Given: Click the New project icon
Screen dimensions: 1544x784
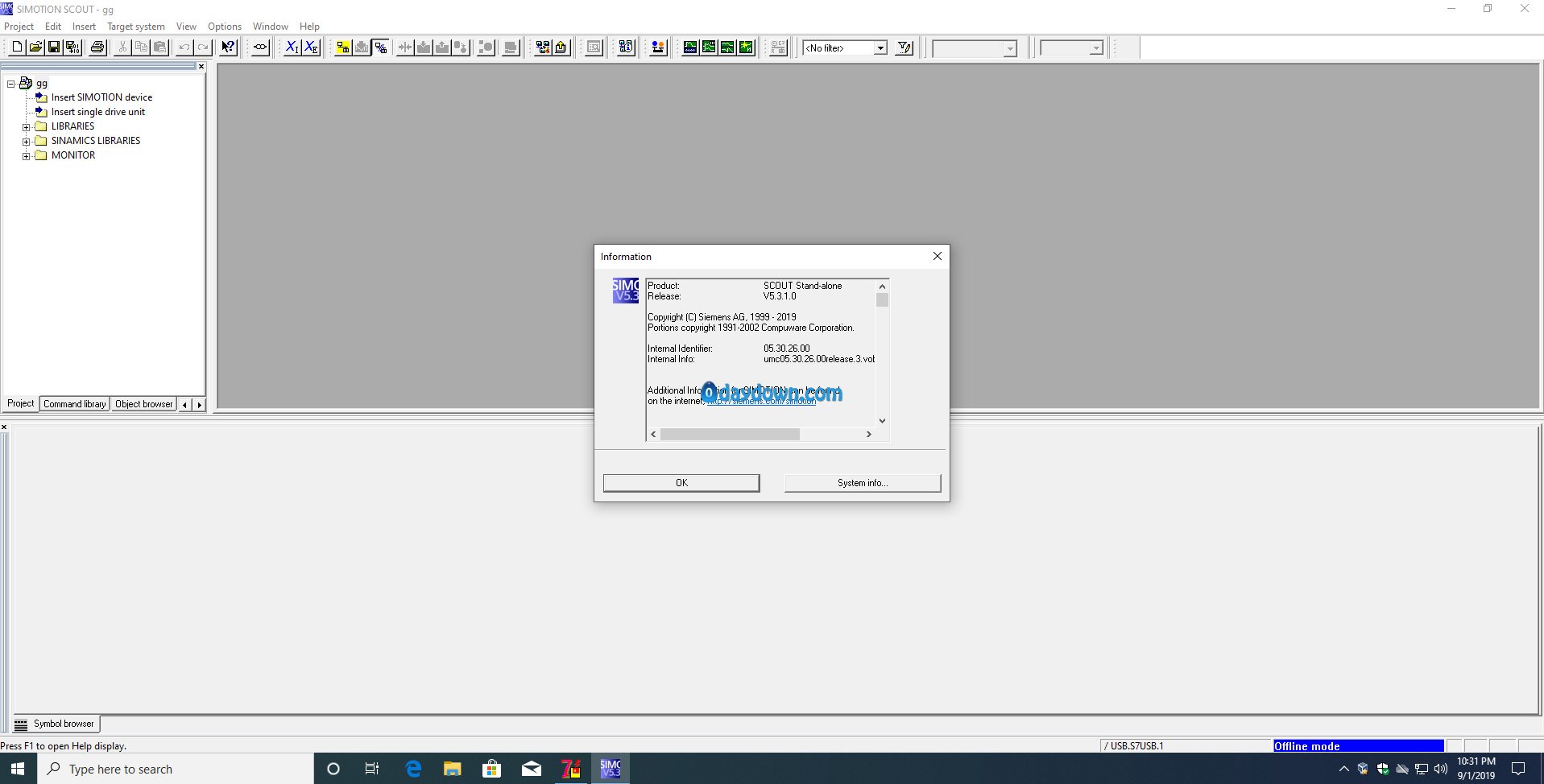Looking at the screenshot, I should tap(17, 47).
